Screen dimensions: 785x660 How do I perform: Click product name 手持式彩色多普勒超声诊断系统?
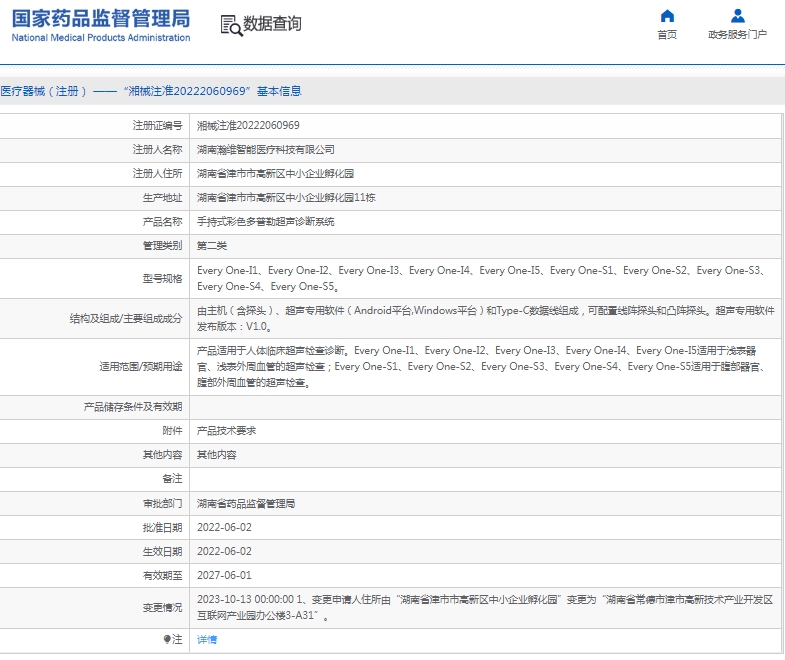(x=265, y=221)
